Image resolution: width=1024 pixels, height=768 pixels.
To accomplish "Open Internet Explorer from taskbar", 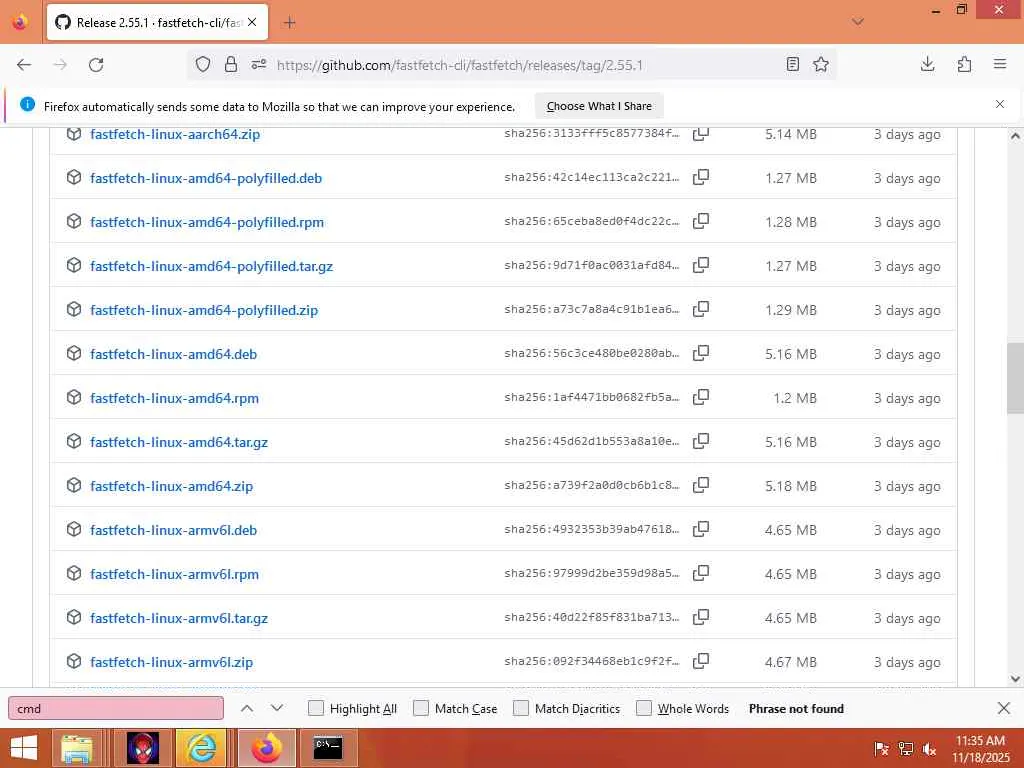I will point(202,748).
